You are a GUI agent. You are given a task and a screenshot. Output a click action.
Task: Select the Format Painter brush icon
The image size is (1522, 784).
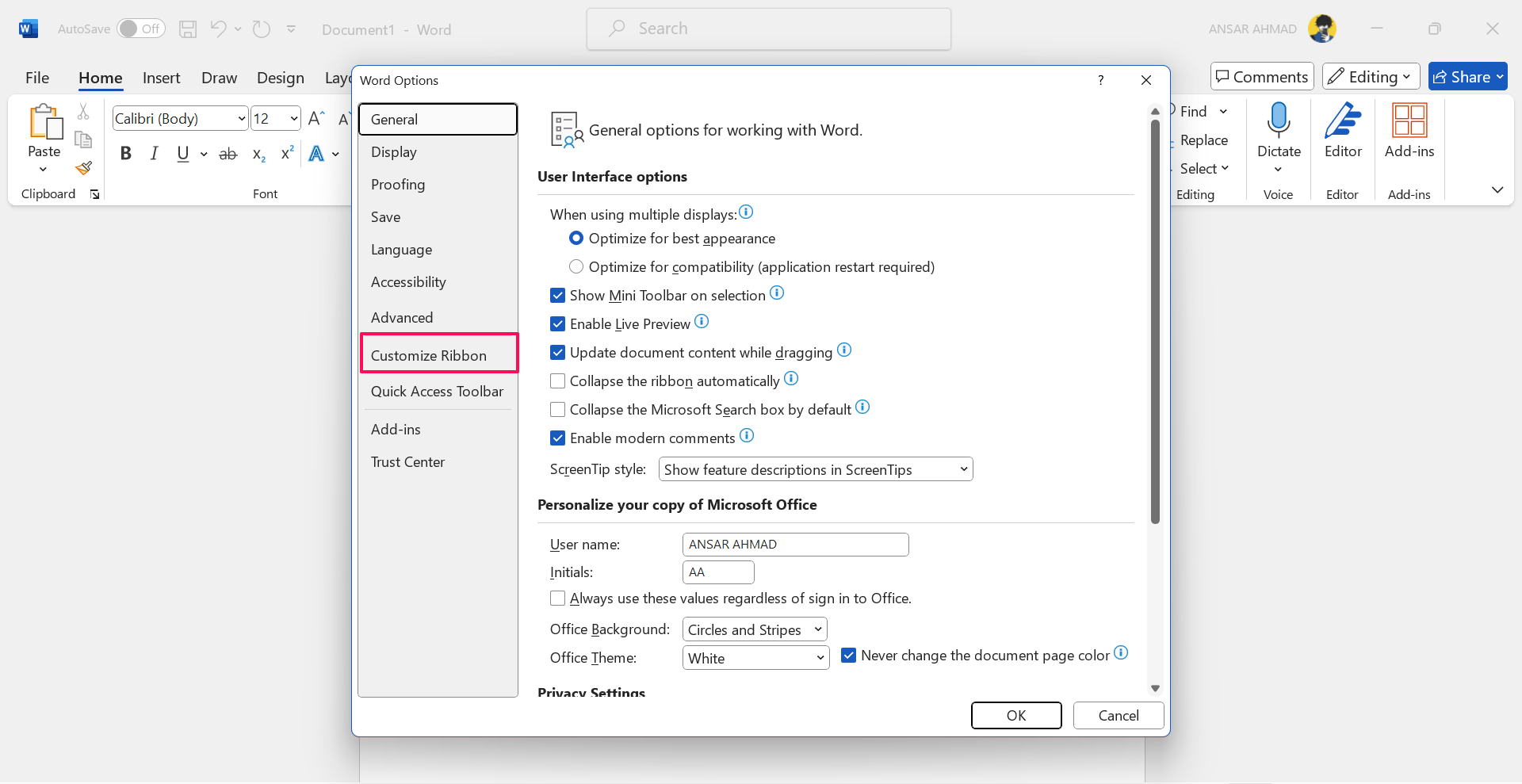pos(83,168)
